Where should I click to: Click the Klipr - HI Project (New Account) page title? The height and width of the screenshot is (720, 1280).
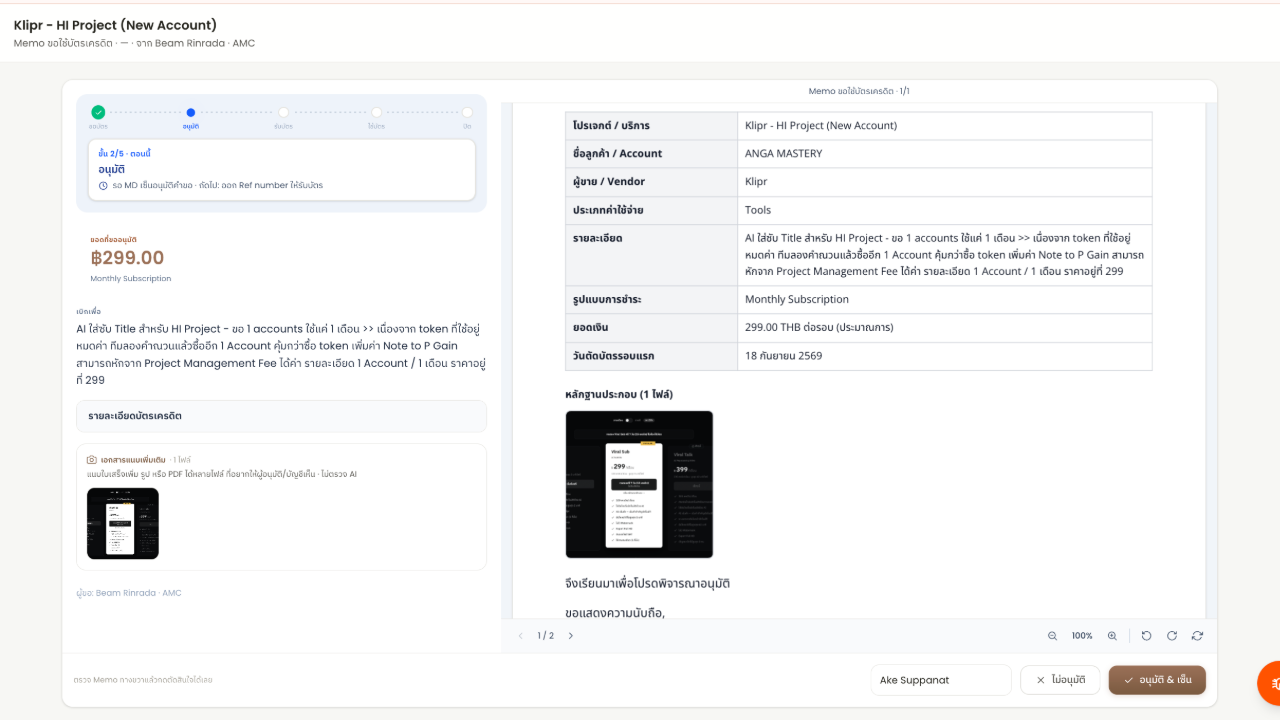click(x=115, y=25)
